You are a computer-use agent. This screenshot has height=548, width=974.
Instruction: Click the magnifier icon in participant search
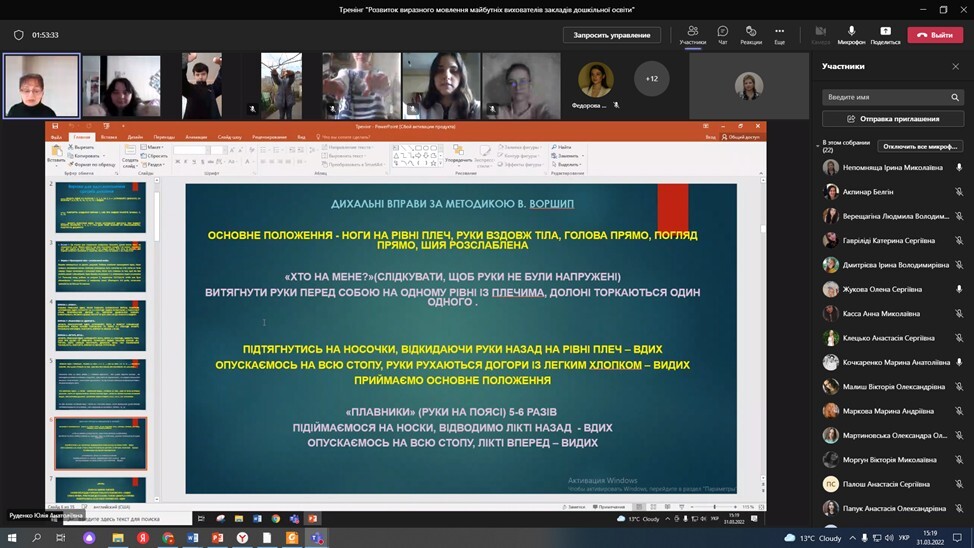[x=955, y=97]
